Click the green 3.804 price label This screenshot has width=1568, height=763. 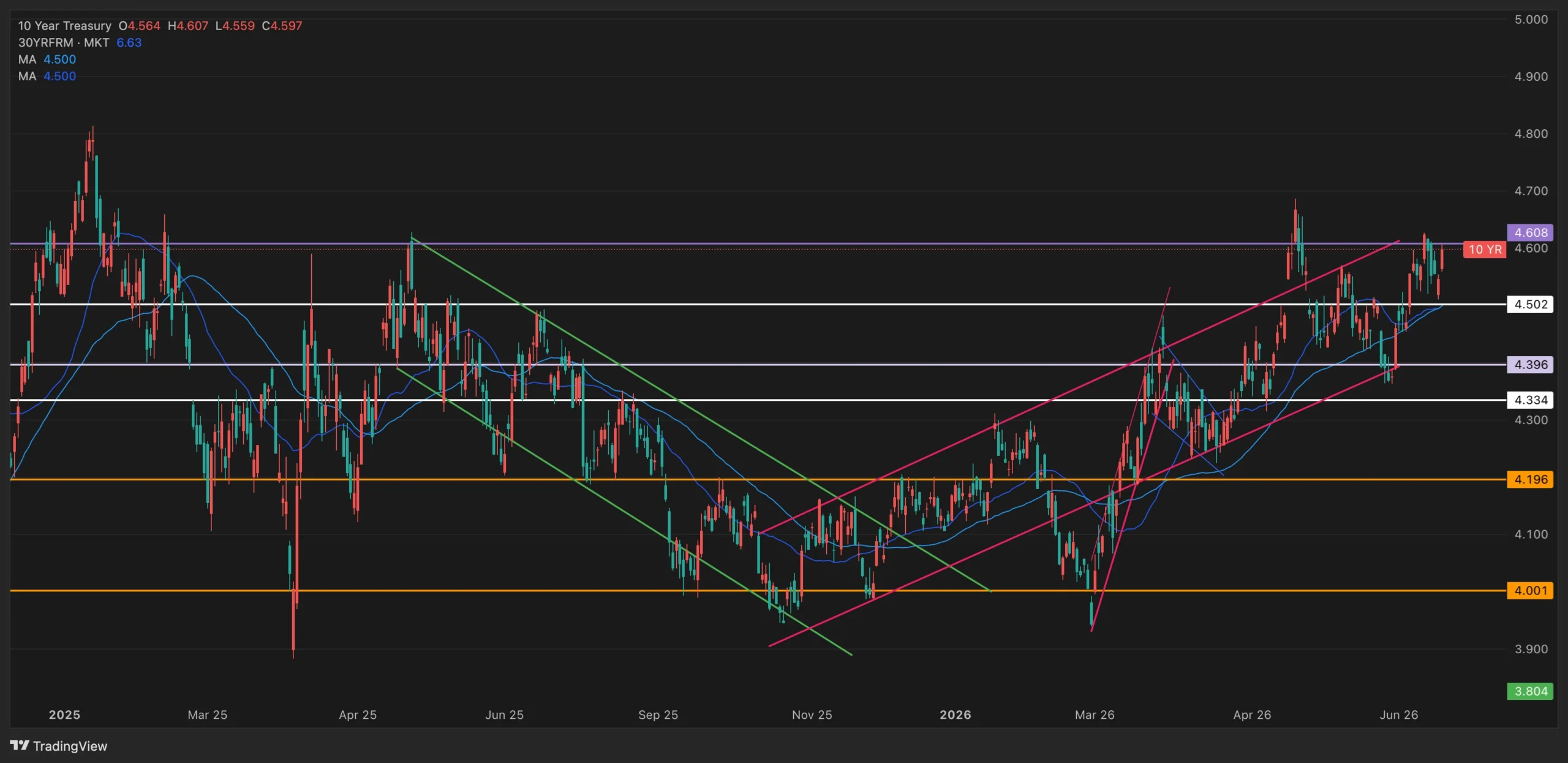pyautogui.click(x=1530, y=691)
